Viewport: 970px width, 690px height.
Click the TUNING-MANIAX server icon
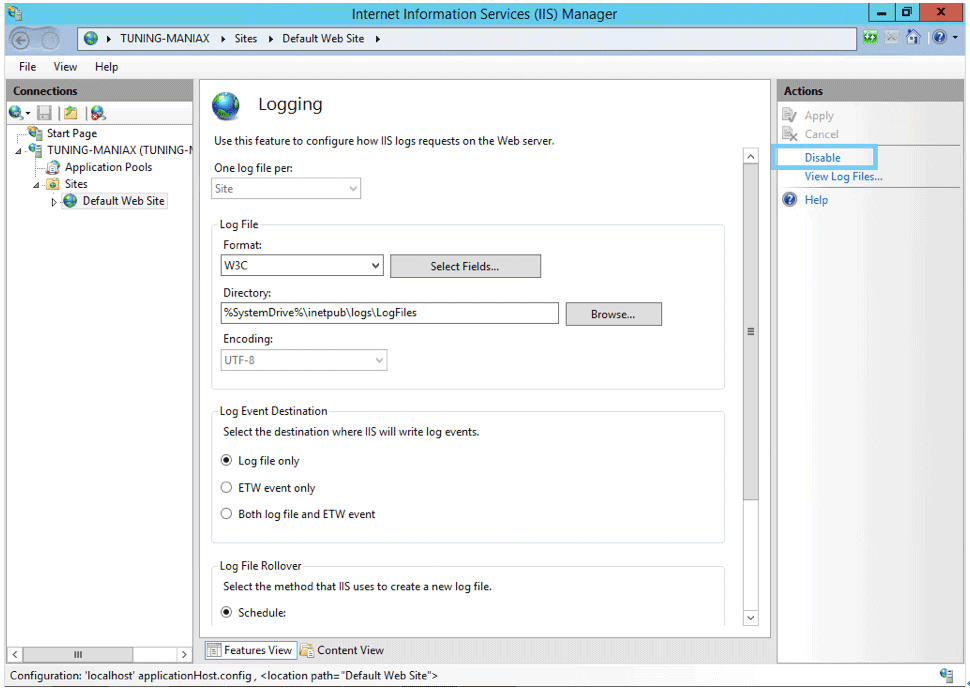point(35,150)
